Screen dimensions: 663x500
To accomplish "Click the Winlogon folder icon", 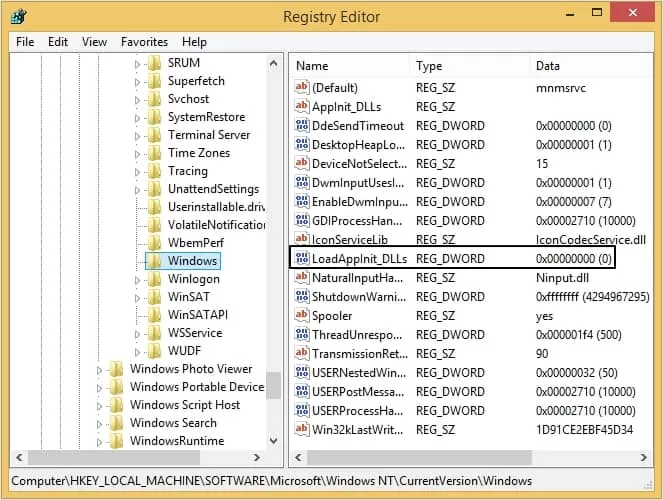I will coord(154,279).
